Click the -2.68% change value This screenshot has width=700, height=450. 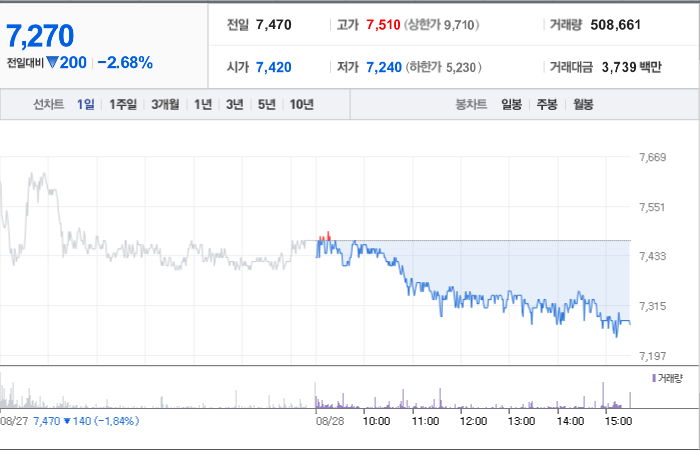pyautogui.click(x=125, y=63)
